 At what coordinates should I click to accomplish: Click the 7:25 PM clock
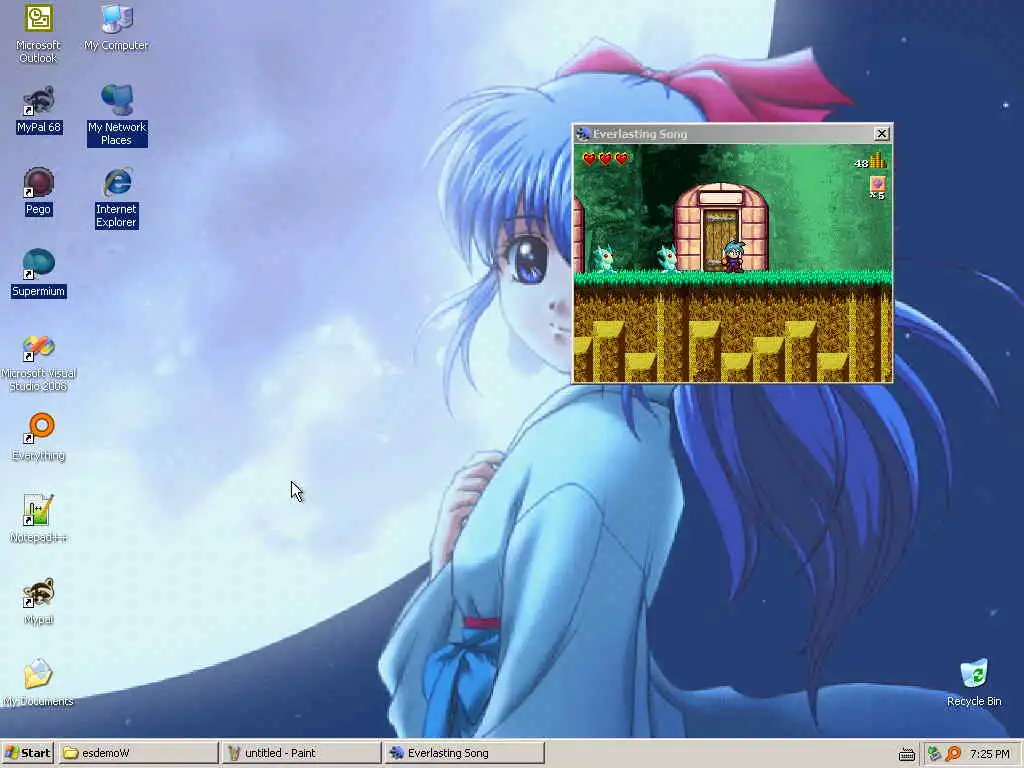click(989, 754)
